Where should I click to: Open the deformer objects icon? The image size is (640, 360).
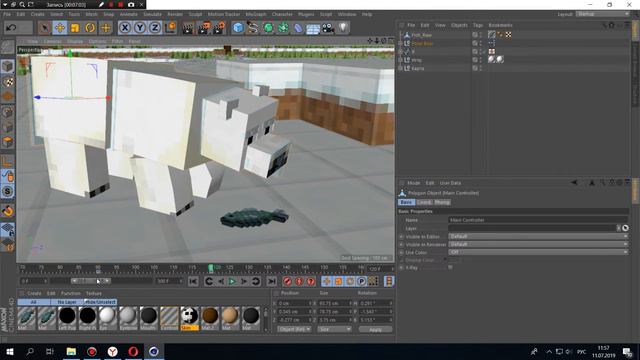tap(298, 28)
